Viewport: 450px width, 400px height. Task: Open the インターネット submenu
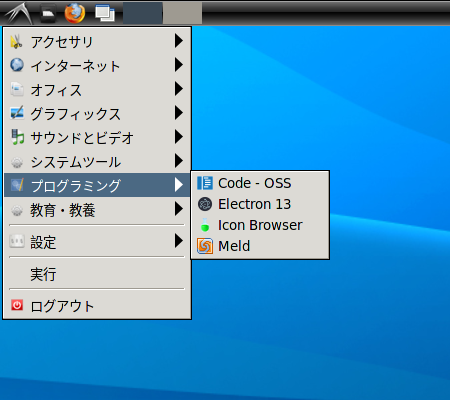(x=97, y=65)
